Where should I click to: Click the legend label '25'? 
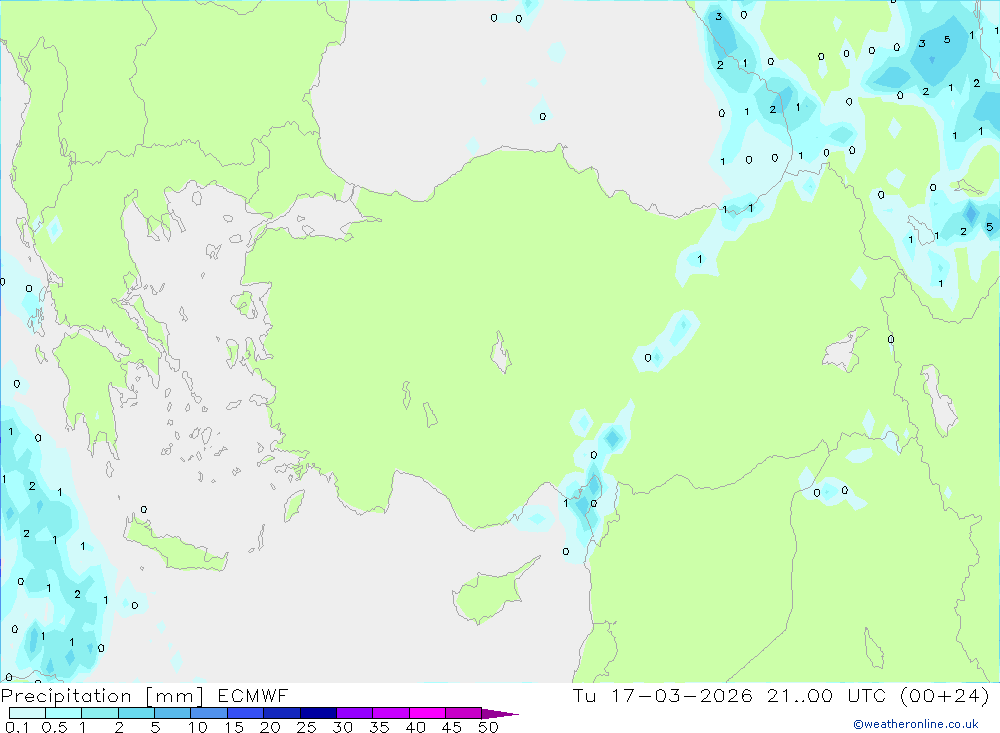coord(307,727)
